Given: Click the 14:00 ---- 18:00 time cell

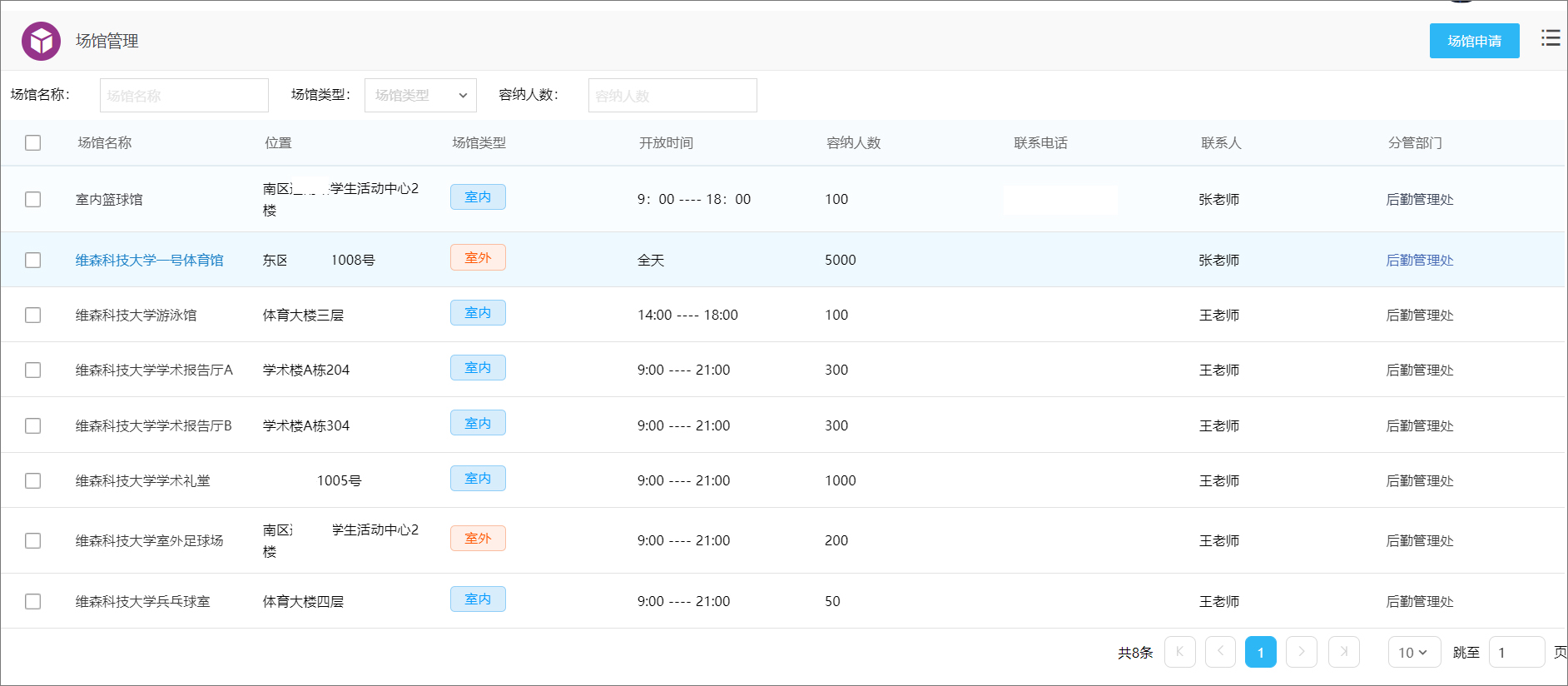Looking at the screenshot, I should click(x=687, y=315).
